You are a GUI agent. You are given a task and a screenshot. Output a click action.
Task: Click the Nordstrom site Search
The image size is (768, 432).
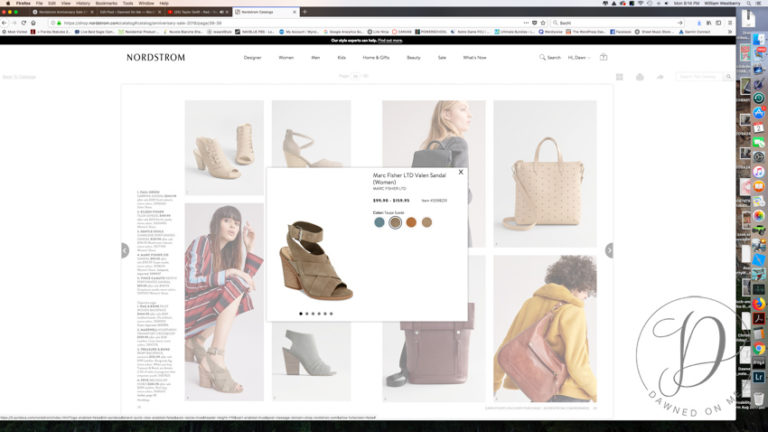point(550,58)
